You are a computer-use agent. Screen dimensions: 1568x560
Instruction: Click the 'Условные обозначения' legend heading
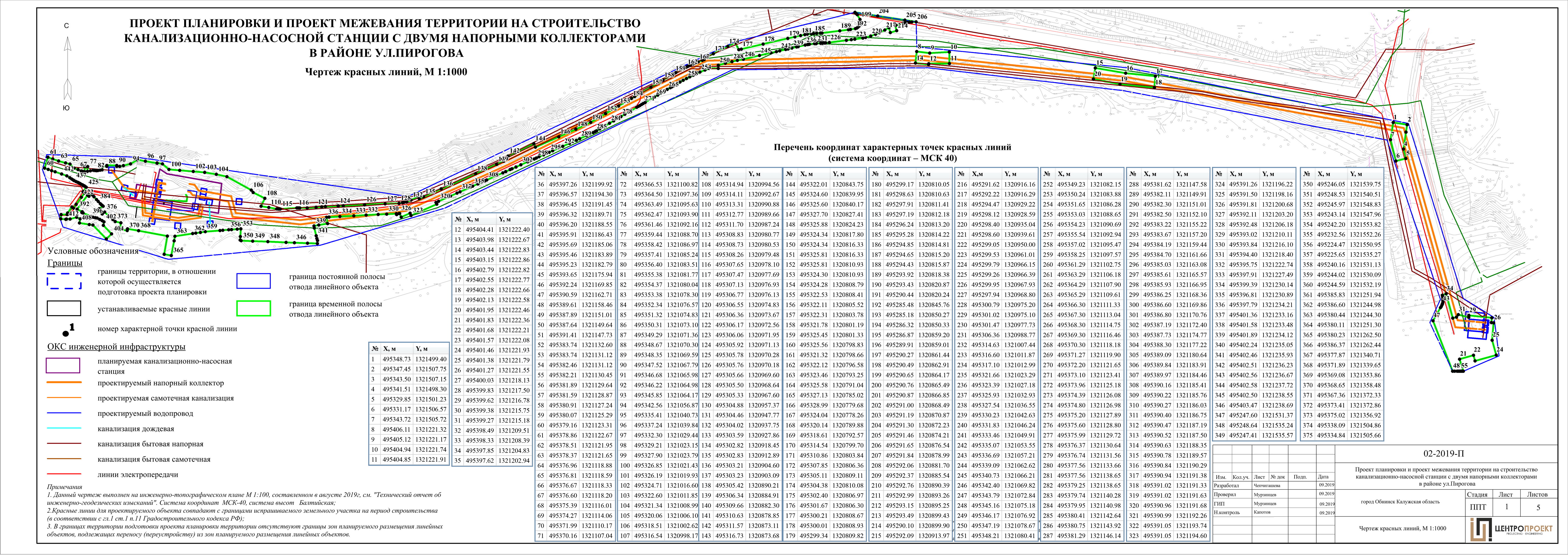[x=93, y=251]
